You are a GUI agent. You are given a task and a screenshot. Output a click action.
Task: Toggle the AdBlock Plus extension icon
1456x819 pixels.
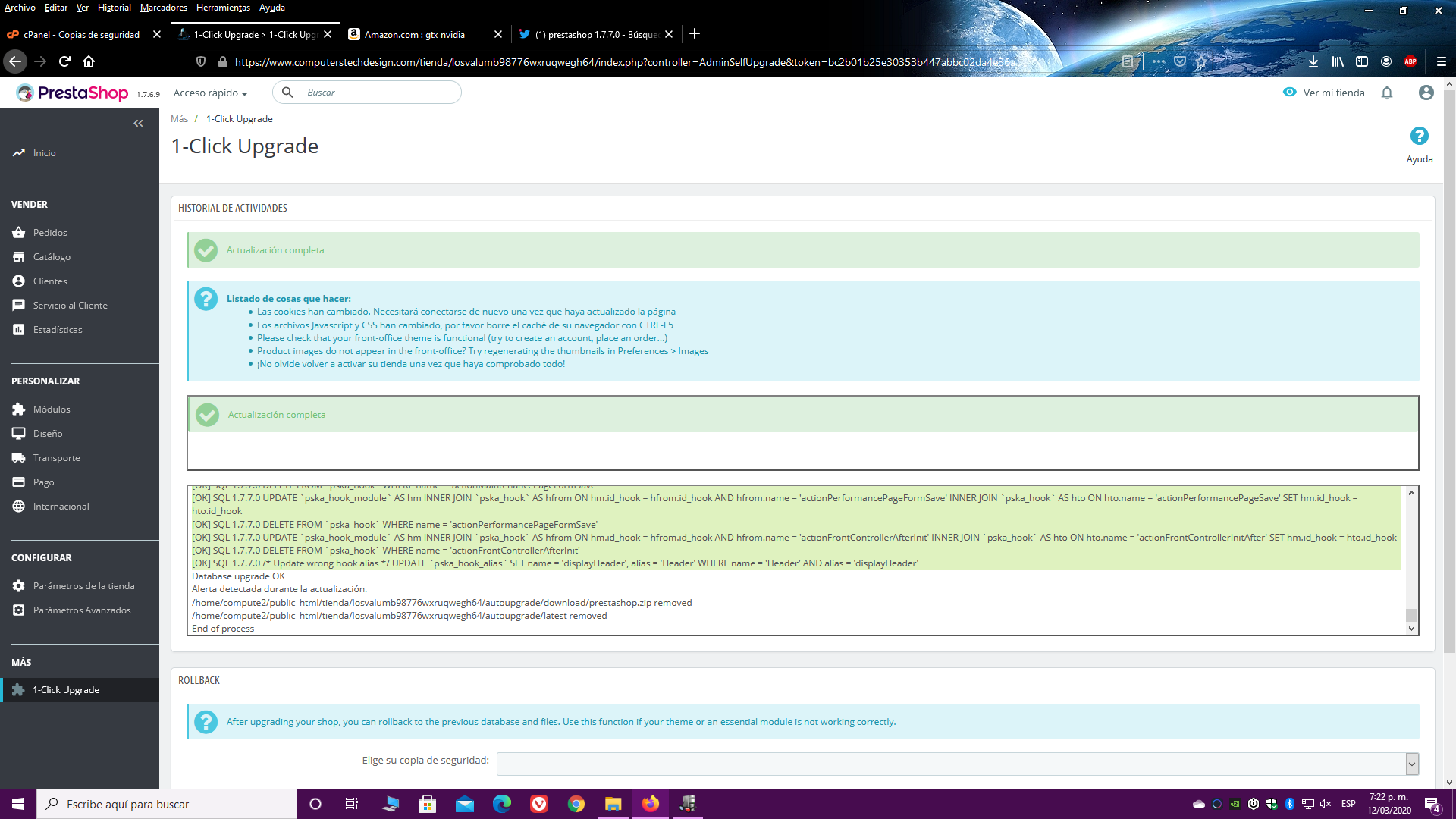1410,61
